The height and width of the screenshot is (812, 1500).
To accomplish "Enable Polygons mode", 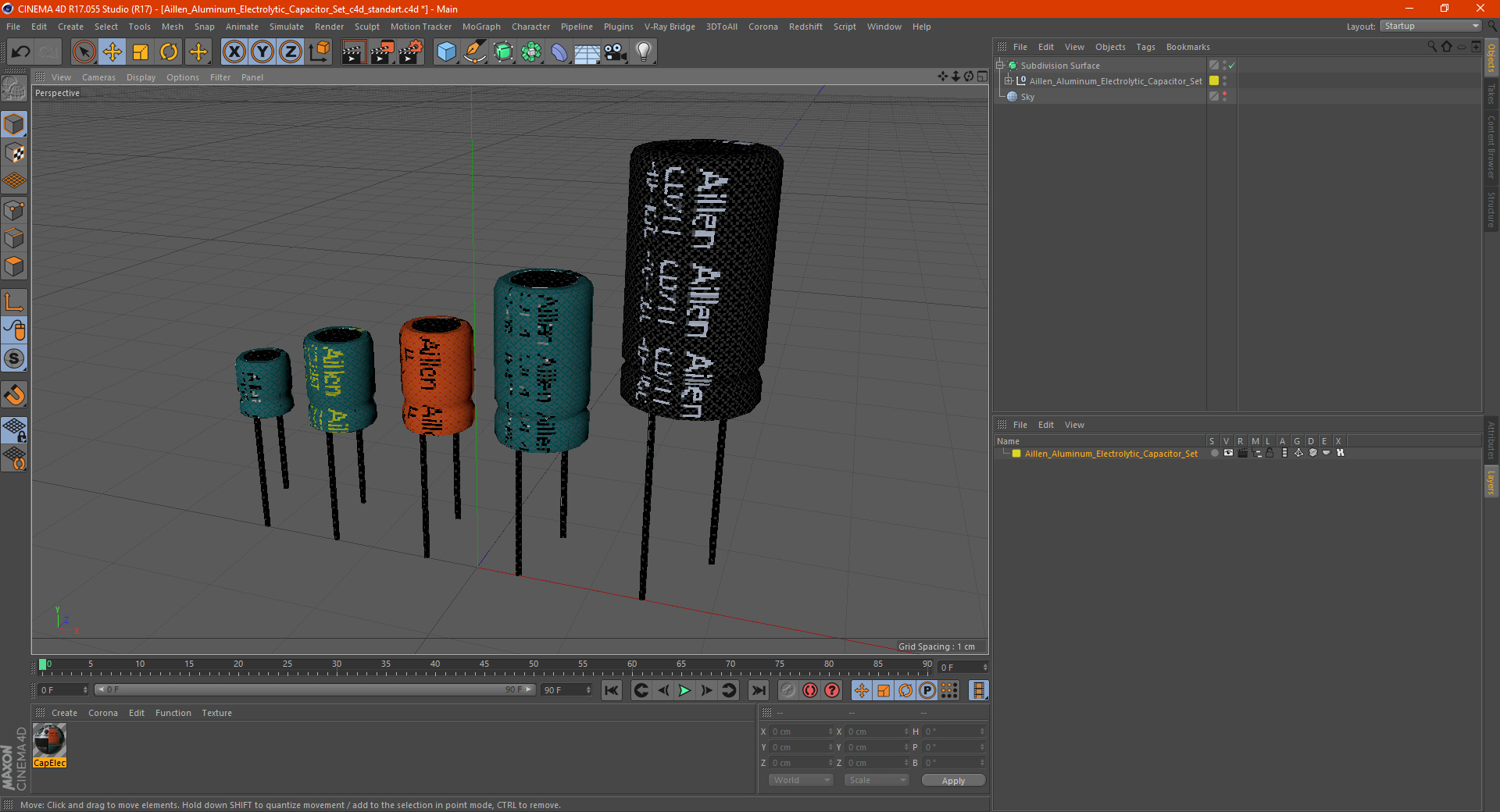I will [x=15, y=266].
